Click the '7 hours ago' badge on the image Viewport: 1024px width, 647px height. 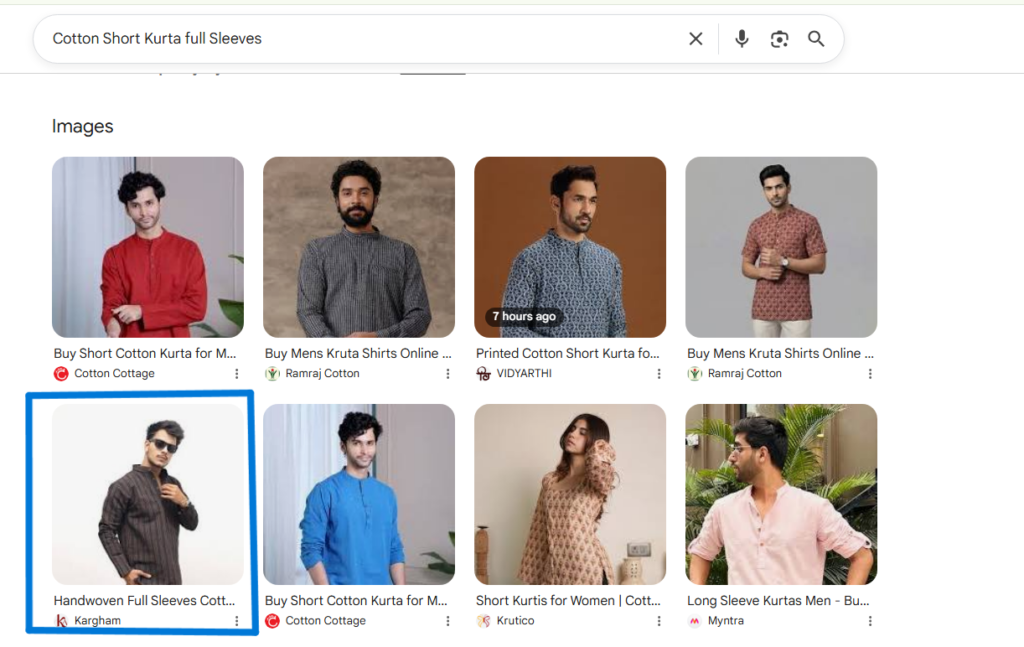[524, 317]
